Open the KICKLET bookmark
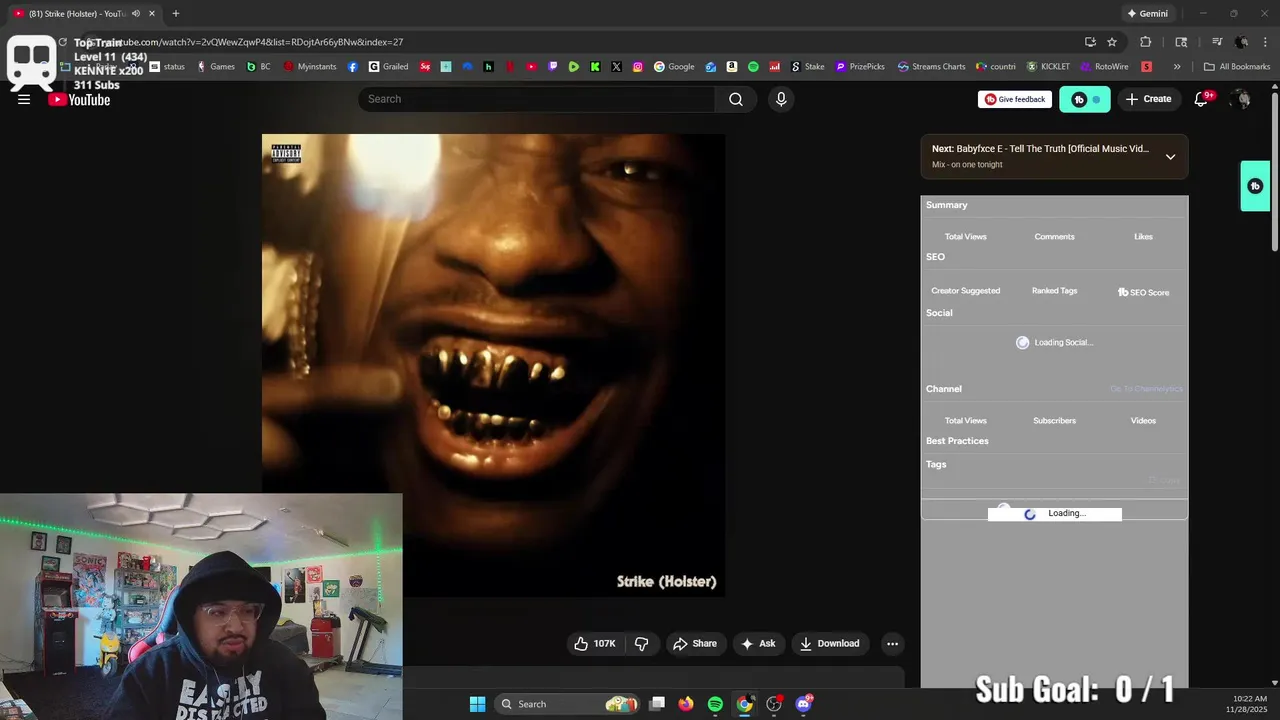Screen dimensions: 1280x720 pos(1048,67)
